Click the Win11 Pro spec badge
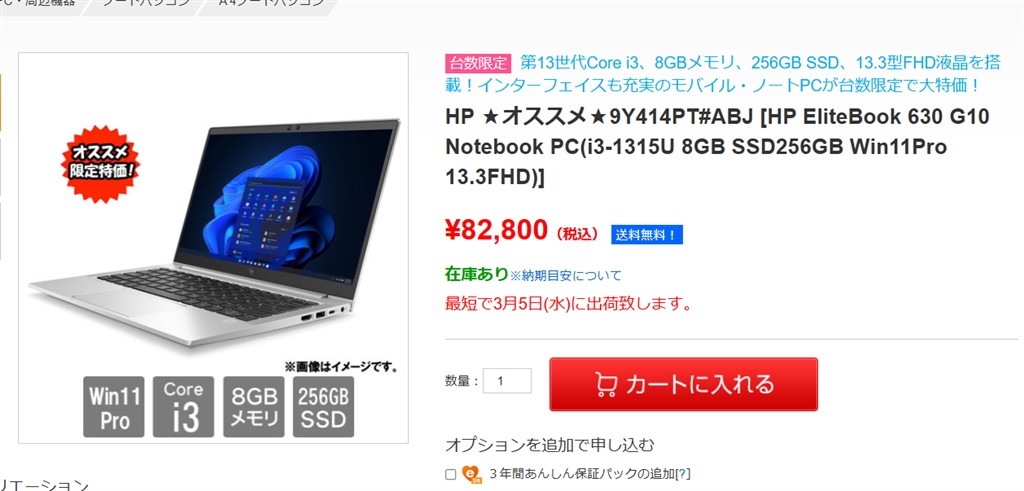This screenshot has height=491, width=1024. [114, 407]
